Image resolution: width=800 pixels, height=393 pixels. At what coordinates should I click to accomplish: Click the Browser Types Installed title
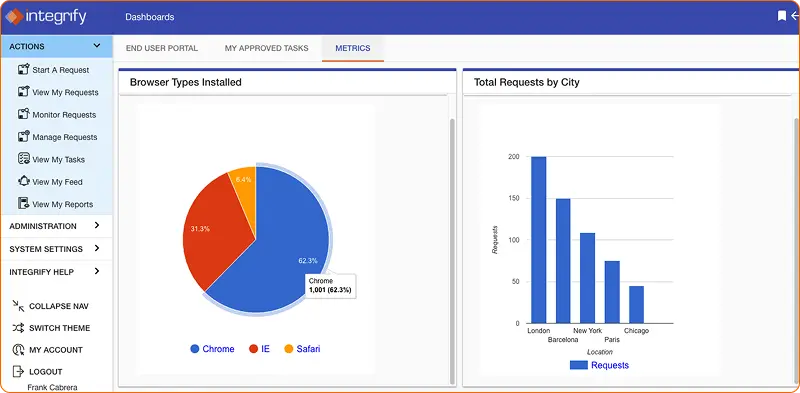[186, 82]
